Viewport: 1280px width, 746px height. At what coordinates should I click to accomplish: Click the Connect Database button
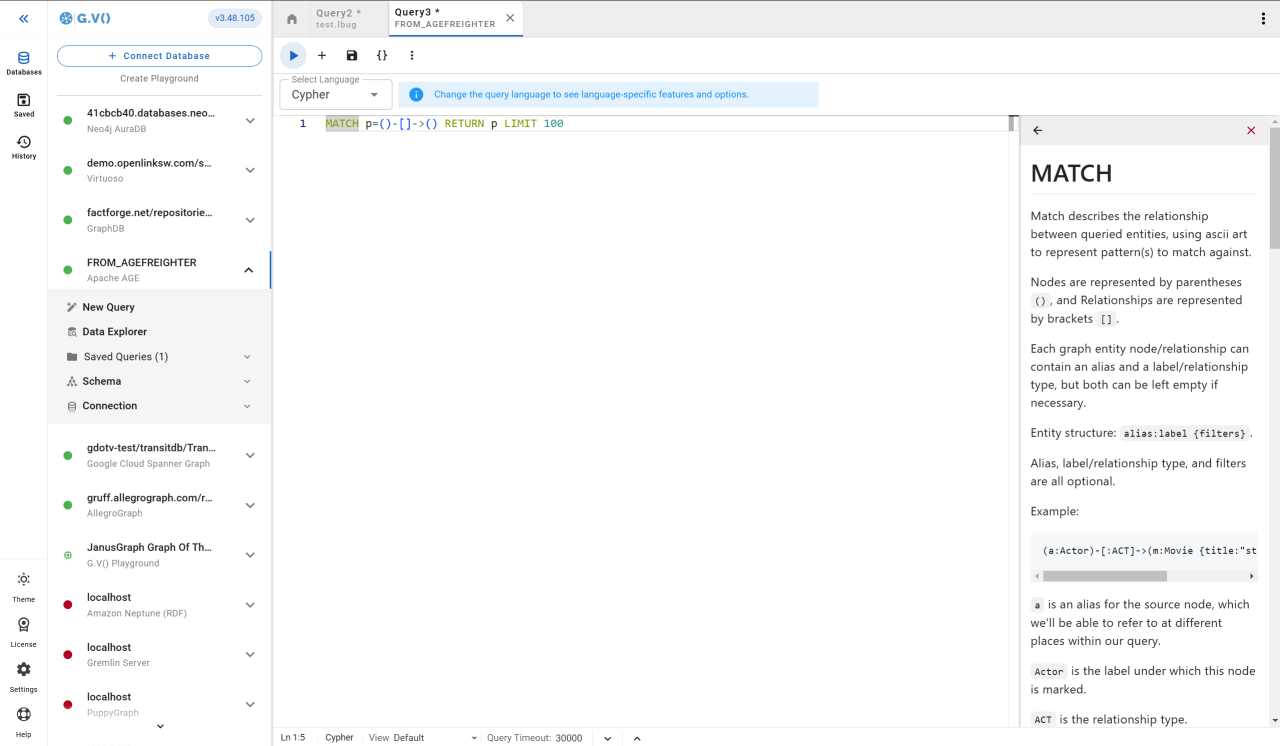[160, 56]
